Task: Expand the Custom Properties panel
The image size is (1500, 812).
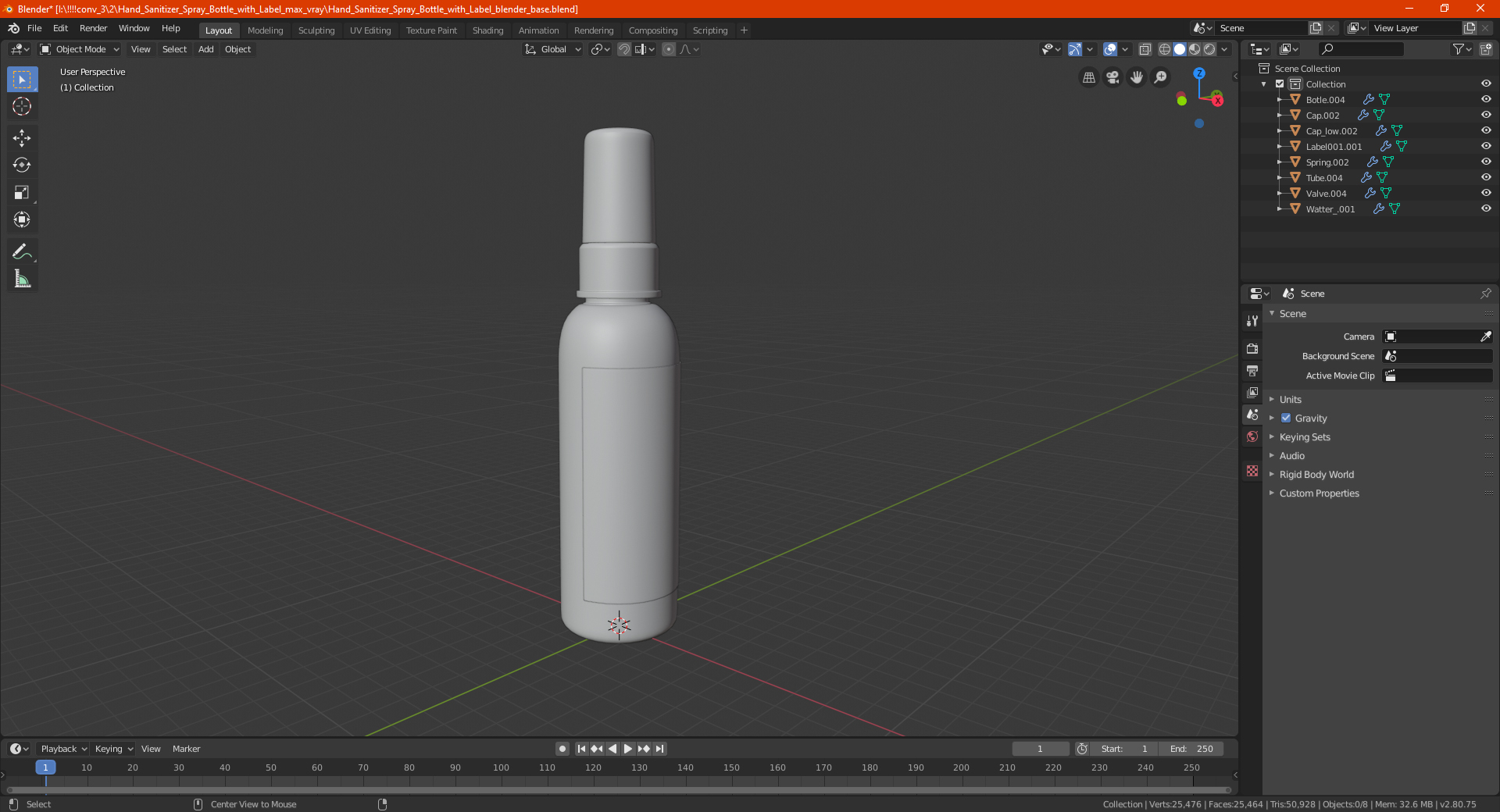Action: [x=1319, y=493]
